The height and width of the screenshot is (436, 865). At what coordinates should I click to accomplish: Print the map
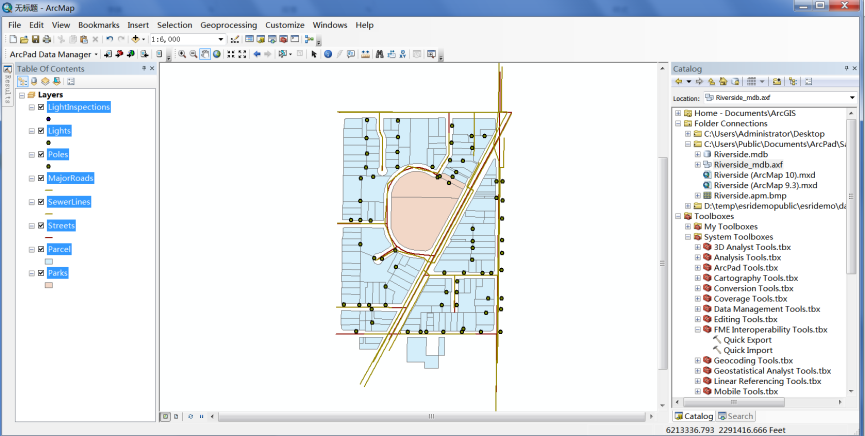tap(46, 39)
